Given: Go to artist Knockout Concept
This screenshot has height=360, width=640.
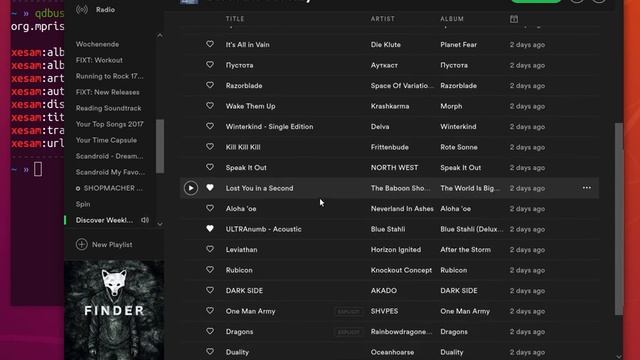Looking at the screenshot, I should click(401, 270).
